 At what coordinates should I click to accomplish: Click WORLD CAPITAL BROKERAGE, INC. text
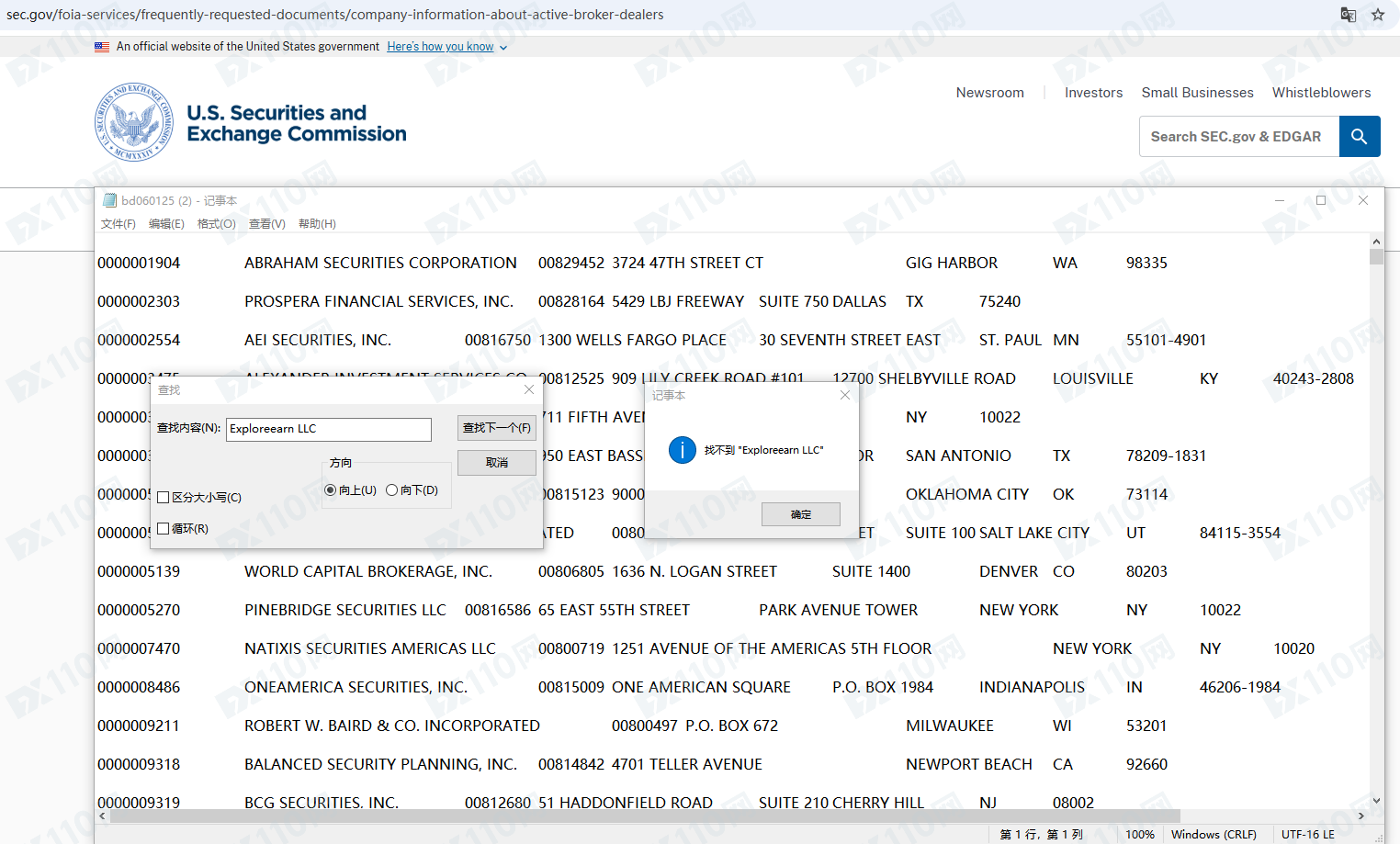368,571
